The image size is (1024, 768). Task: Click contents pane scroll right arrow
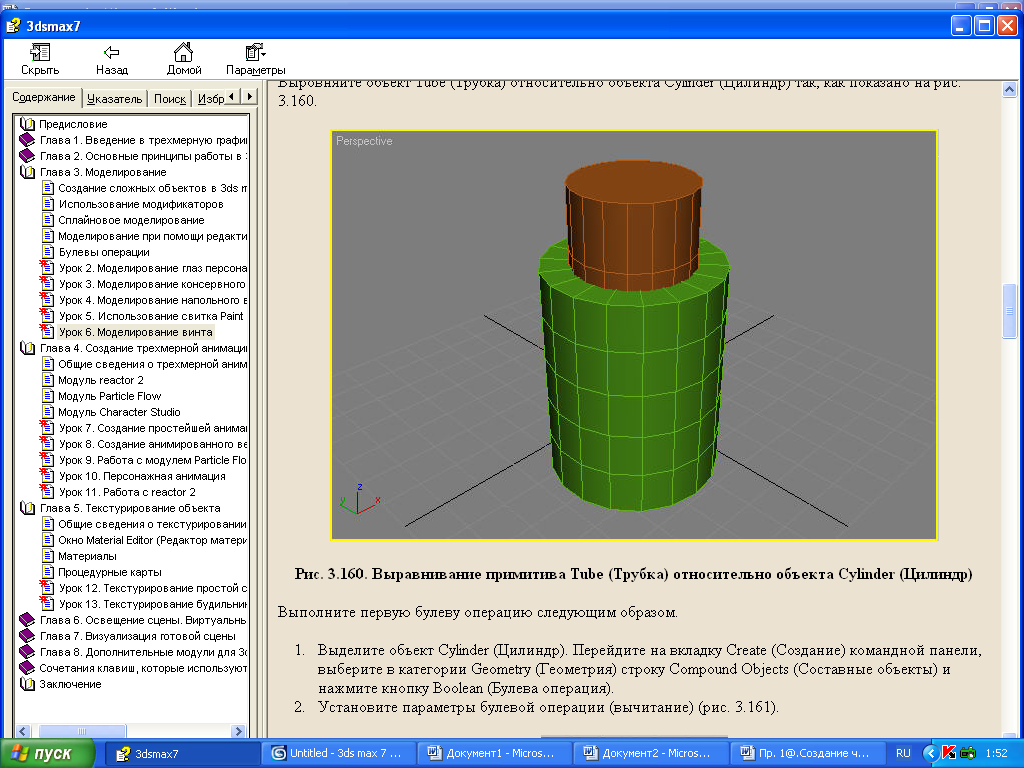(238, 731)
